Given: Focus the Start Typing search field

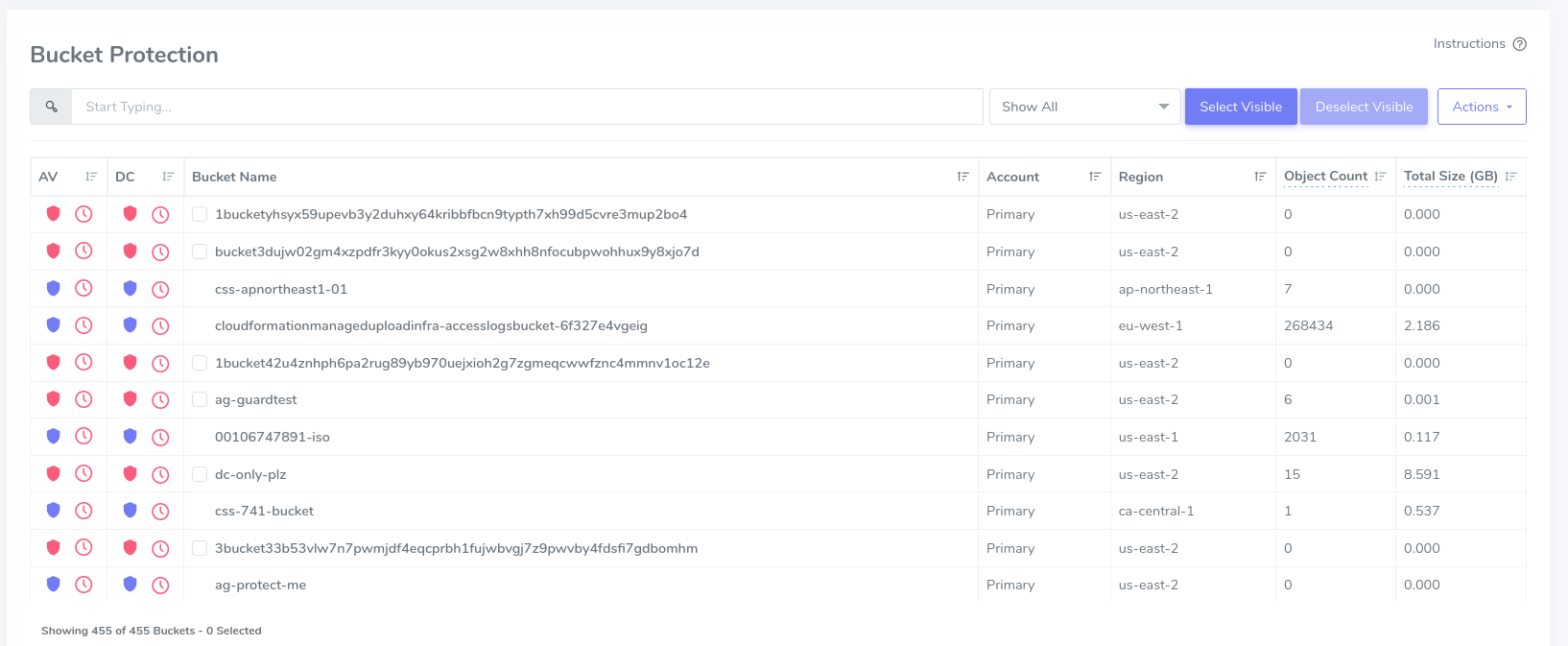Looking at the screenshot, I should tap(527, 107).
